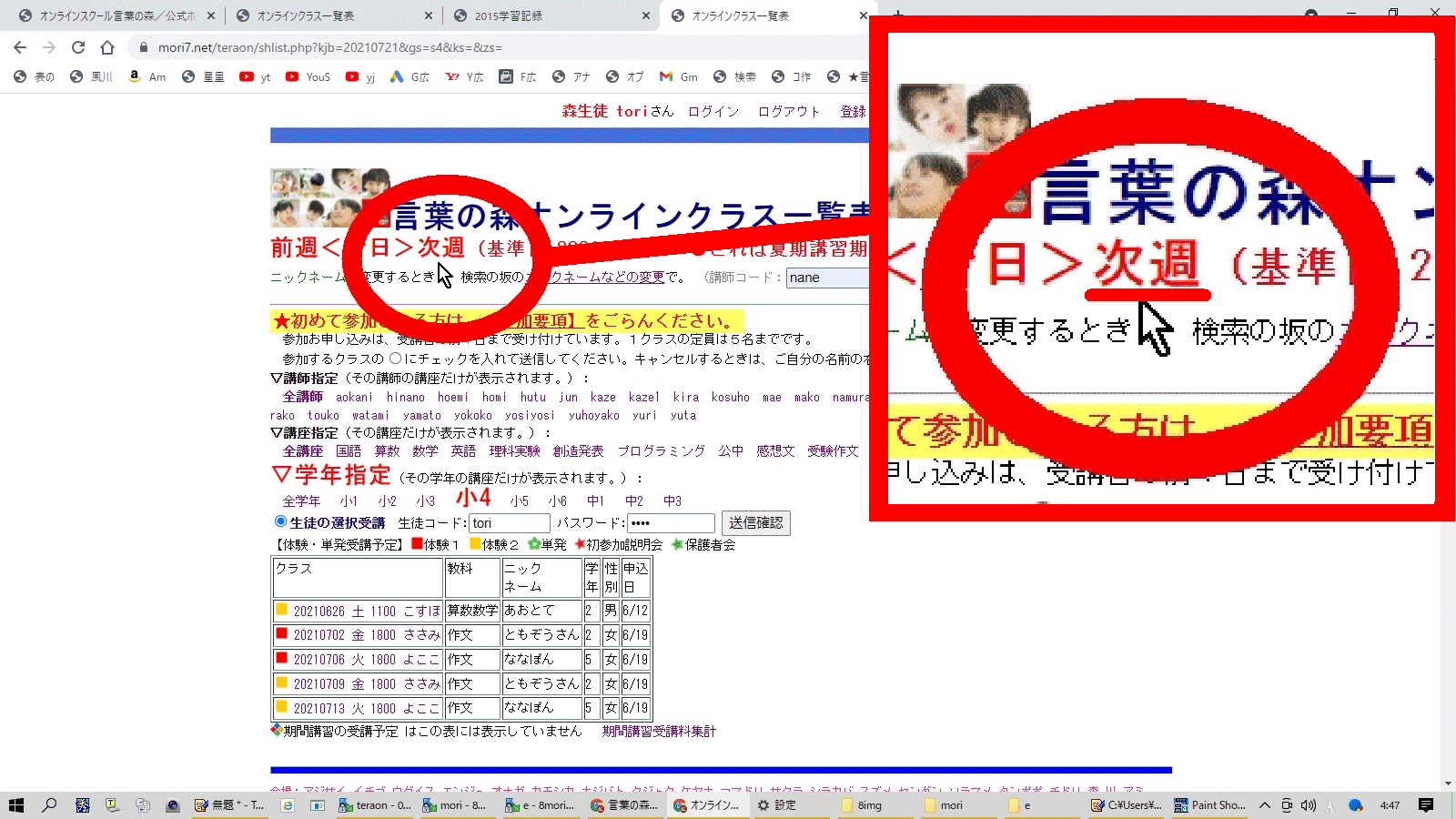Close the 2015学習記録 tab

point(645,15)
